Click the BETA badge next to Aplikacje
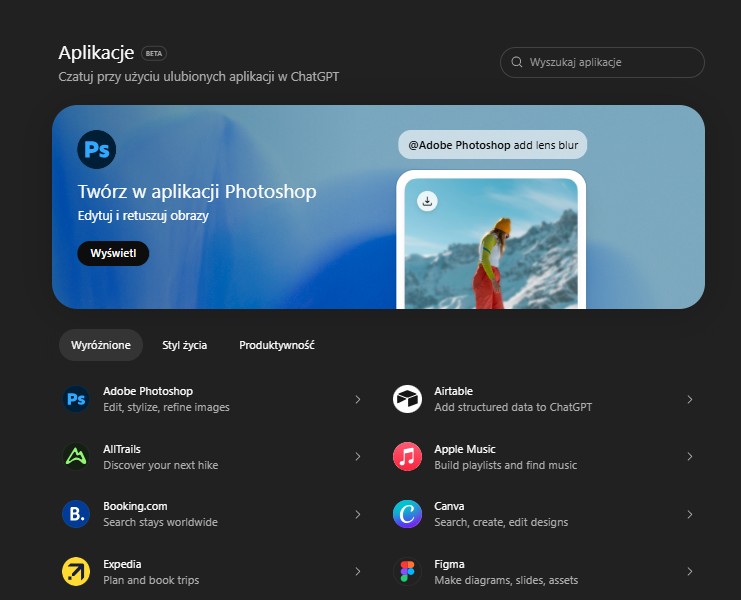 tap(154, 53)
